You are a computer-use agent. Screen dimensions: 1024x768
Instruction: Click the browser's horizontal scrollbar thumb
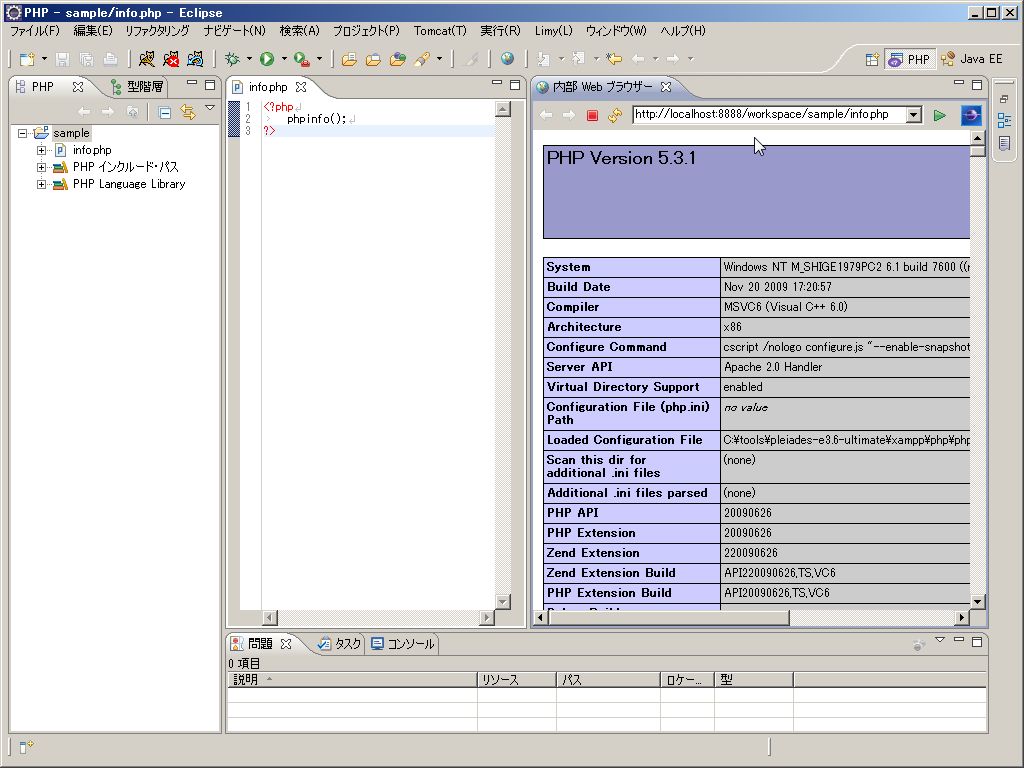669,617
